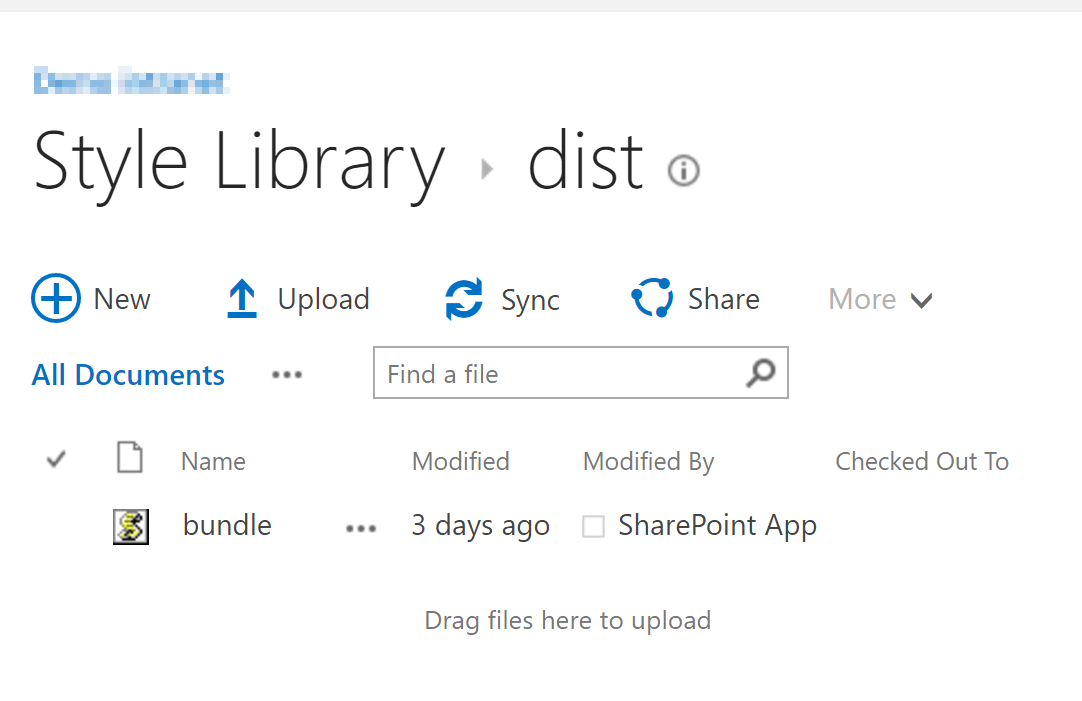Expand the More dropdown menu
1082x701 pixels.
881,299
